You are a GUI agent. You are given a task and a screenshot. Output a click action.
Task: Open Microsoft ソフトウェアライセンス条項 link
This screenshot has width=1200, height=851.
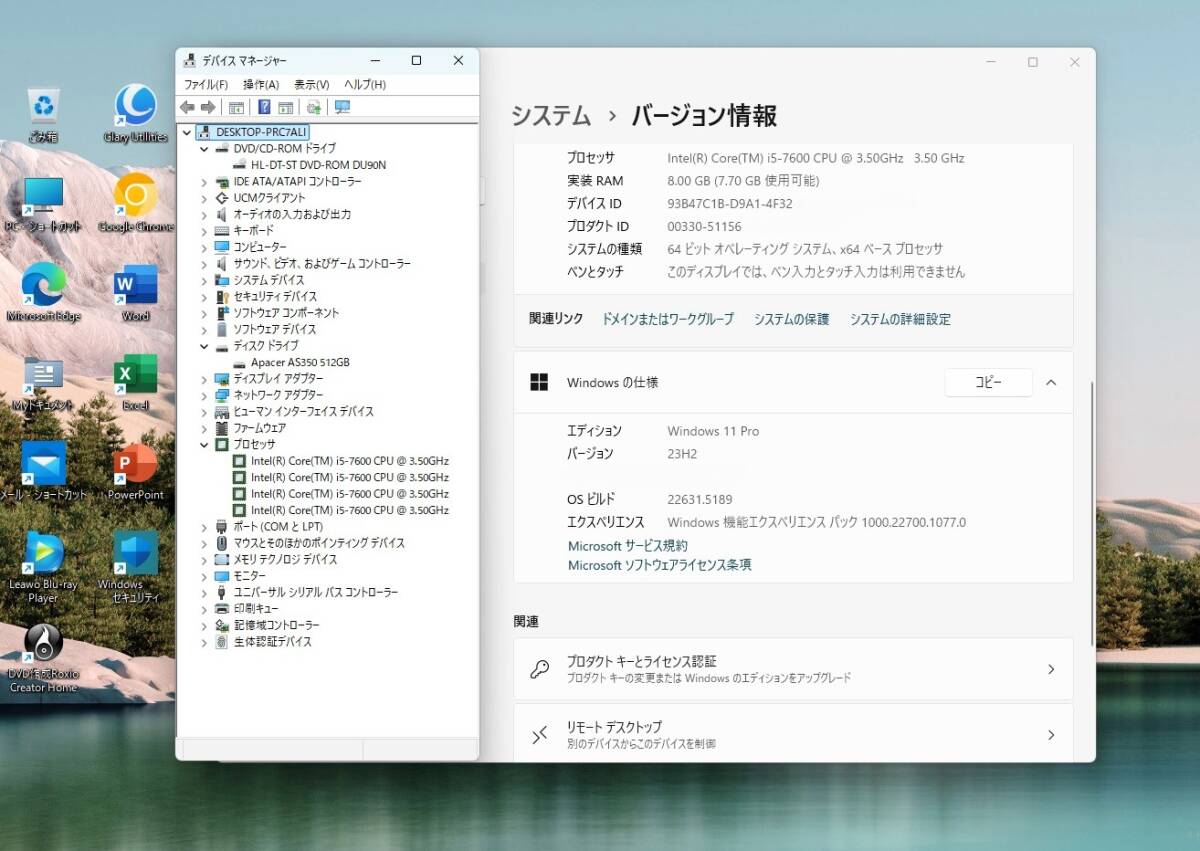660,565
